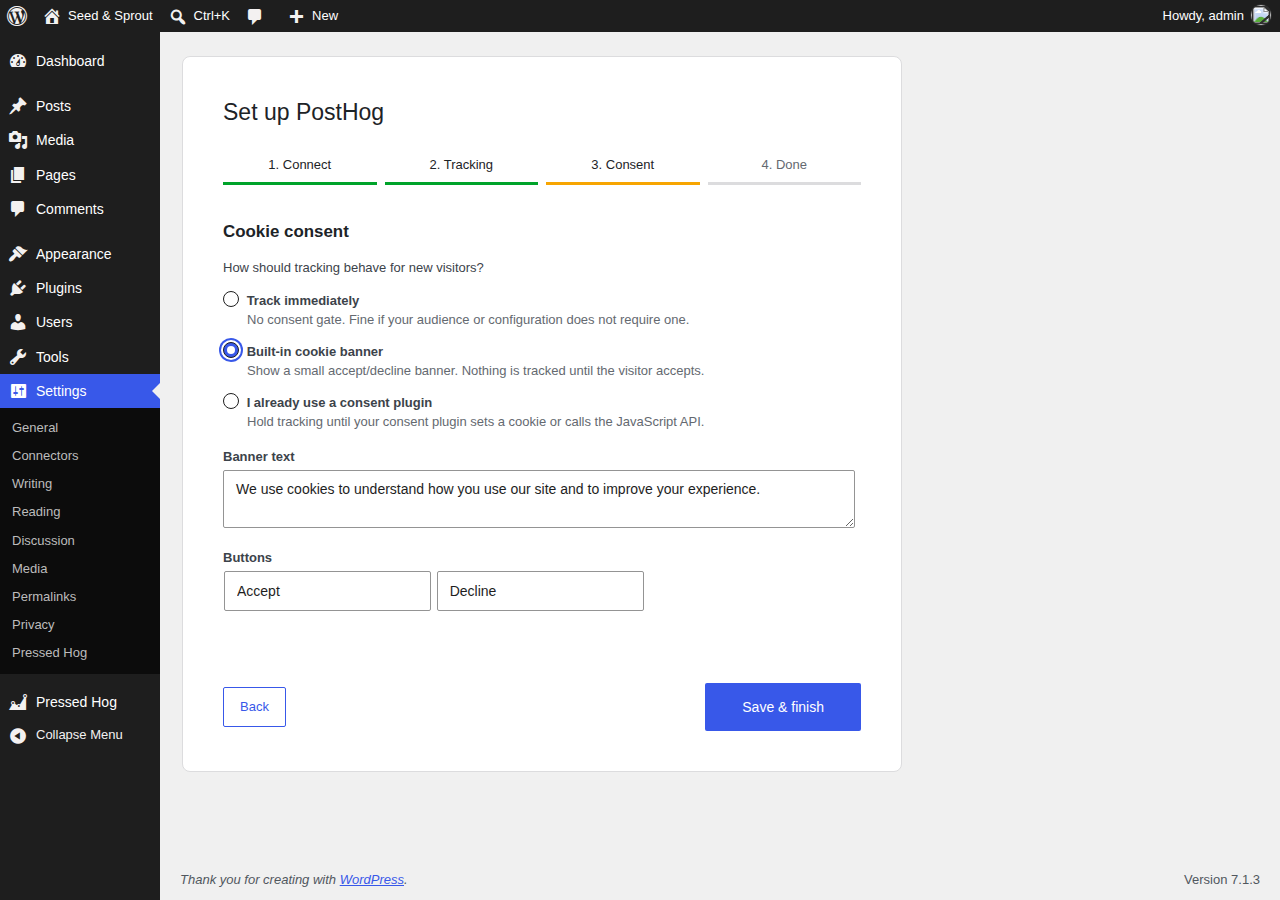
Task: Go back with the Back button
Action: [254, 707]
